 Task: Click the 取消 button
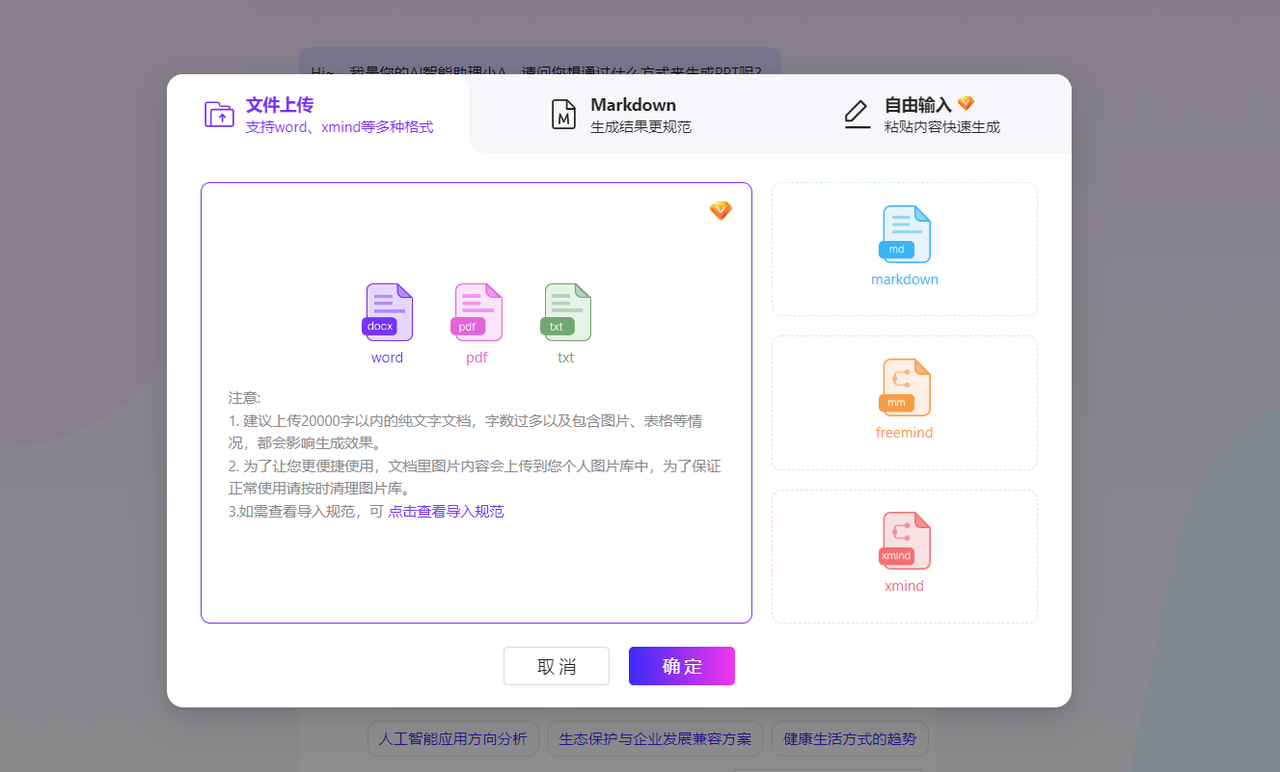(556, 666)
